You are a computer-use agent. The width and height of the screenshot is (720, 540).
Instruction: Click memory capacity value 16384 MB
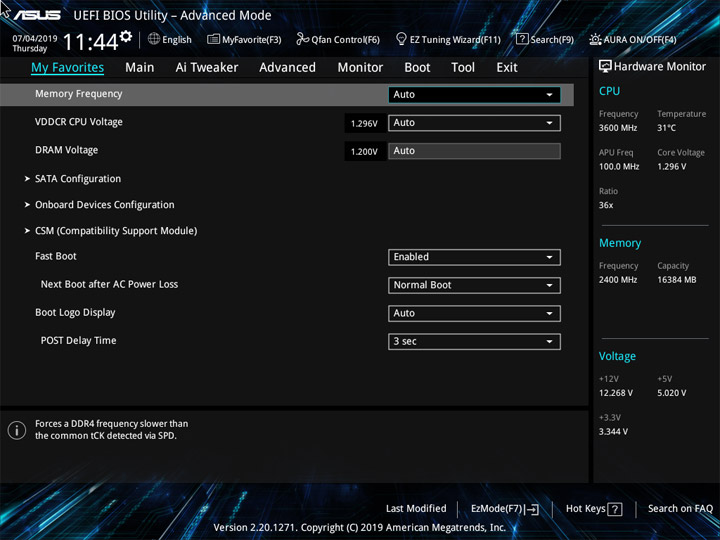click(x=677, y=280)
